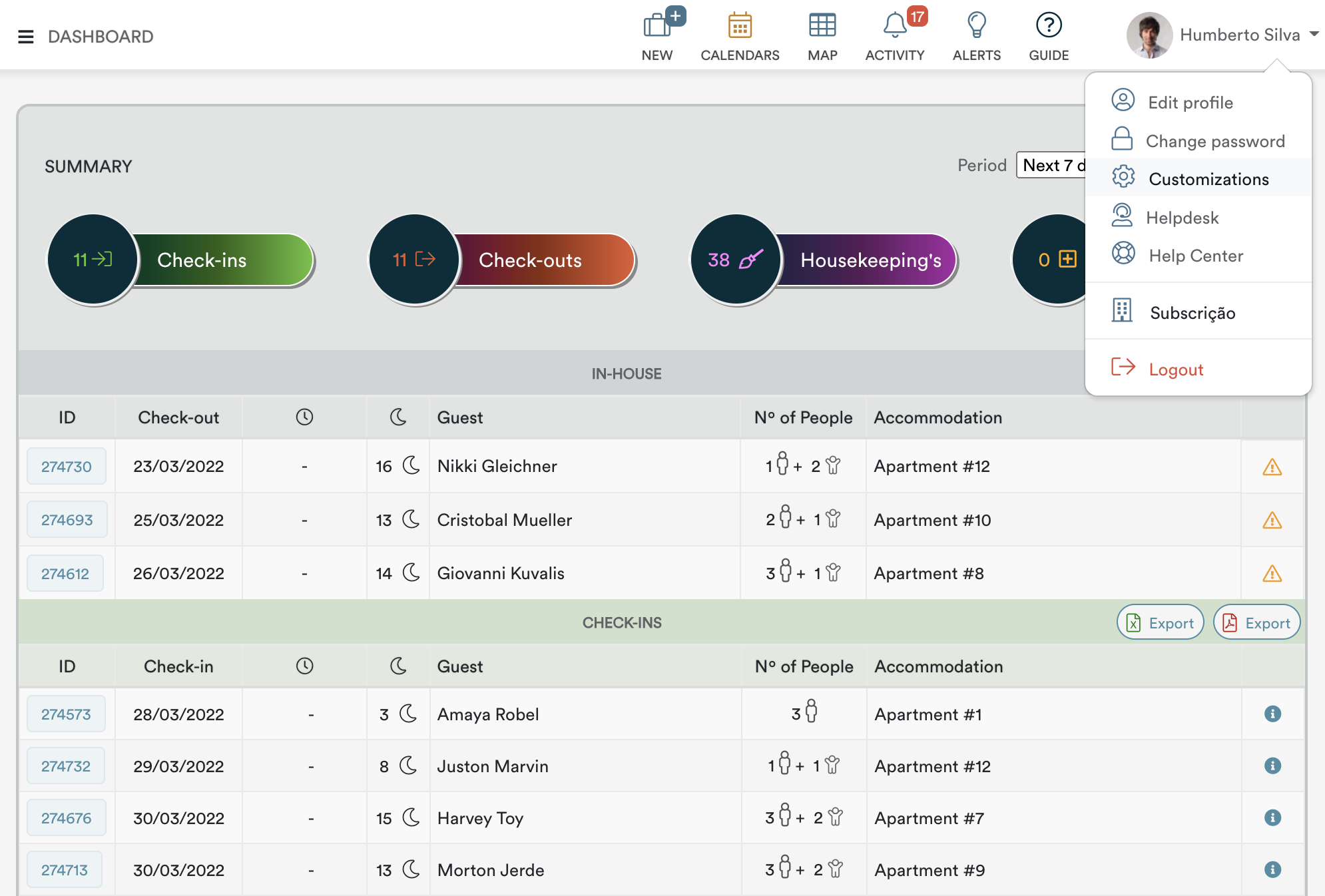The image size is (1325, 896).
Task: Open reservation 274730
Action: click(67, 466)
